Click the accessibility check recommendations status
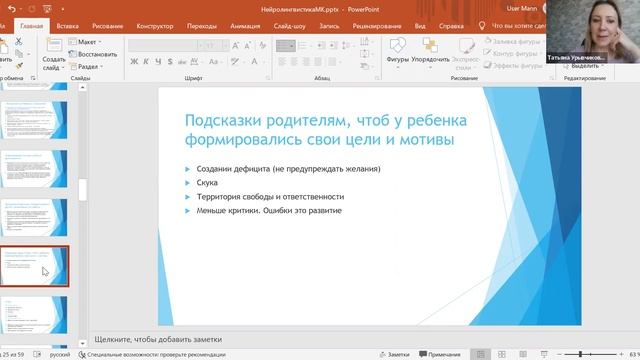Screen dimensions: 640x360 152,355
